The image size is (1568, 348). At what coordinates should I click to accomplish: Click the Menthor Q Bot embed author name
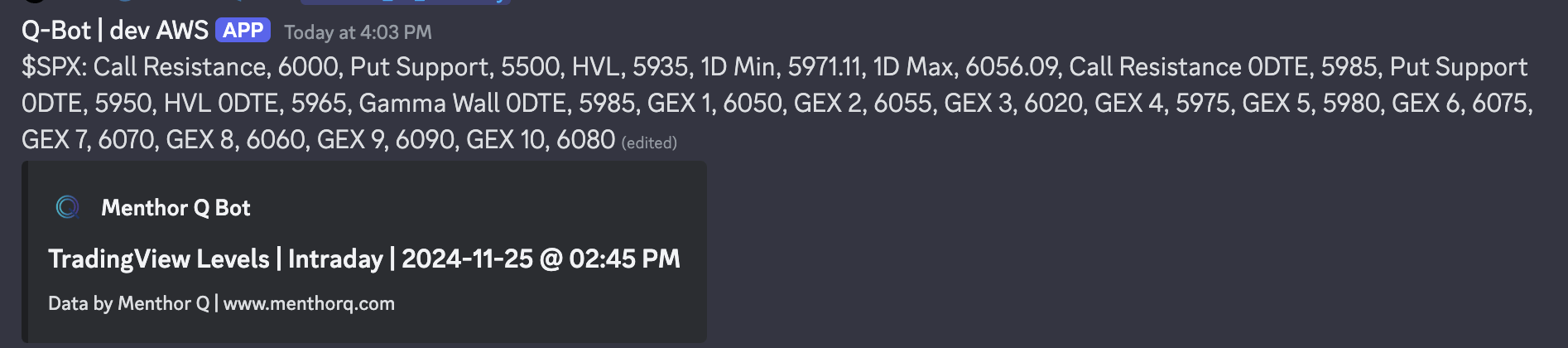176,208
